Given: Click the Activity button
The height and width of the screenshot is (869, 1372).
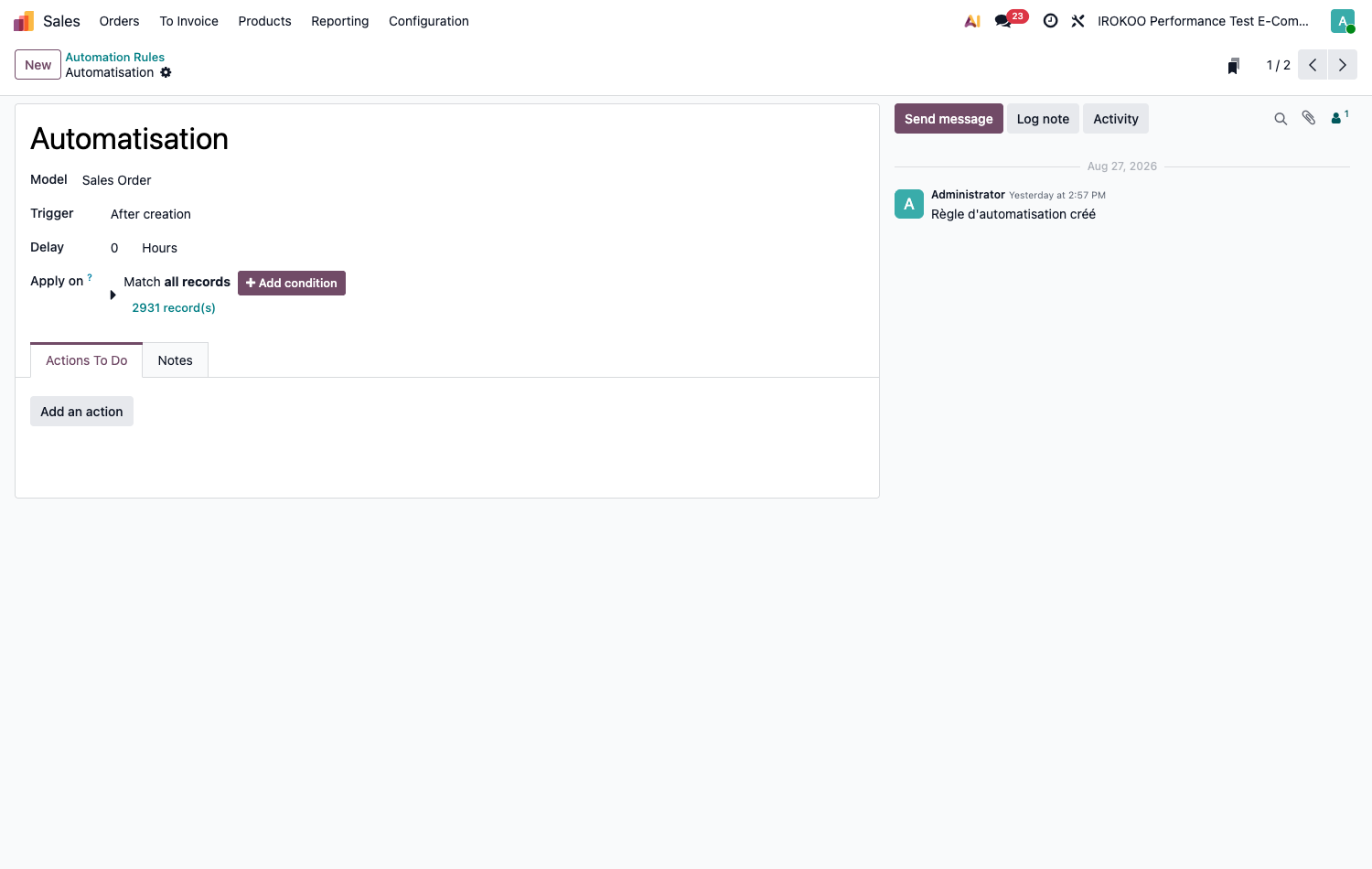Looking at the screenshot, I should pyautogui.click(x=1116, y=119).
